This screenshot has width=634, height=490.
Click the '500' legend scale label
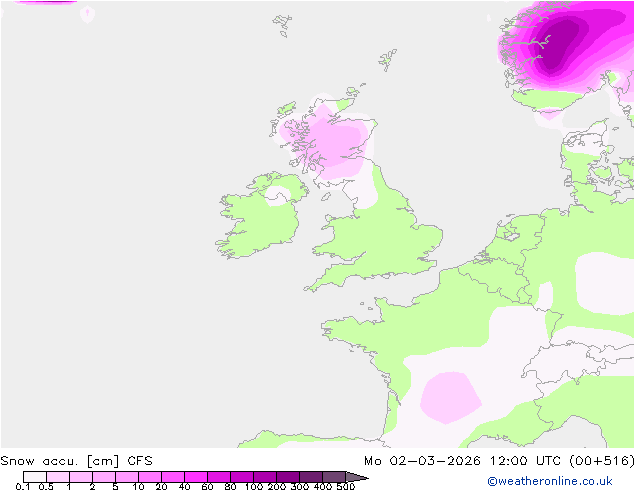(x=346, y=486)
